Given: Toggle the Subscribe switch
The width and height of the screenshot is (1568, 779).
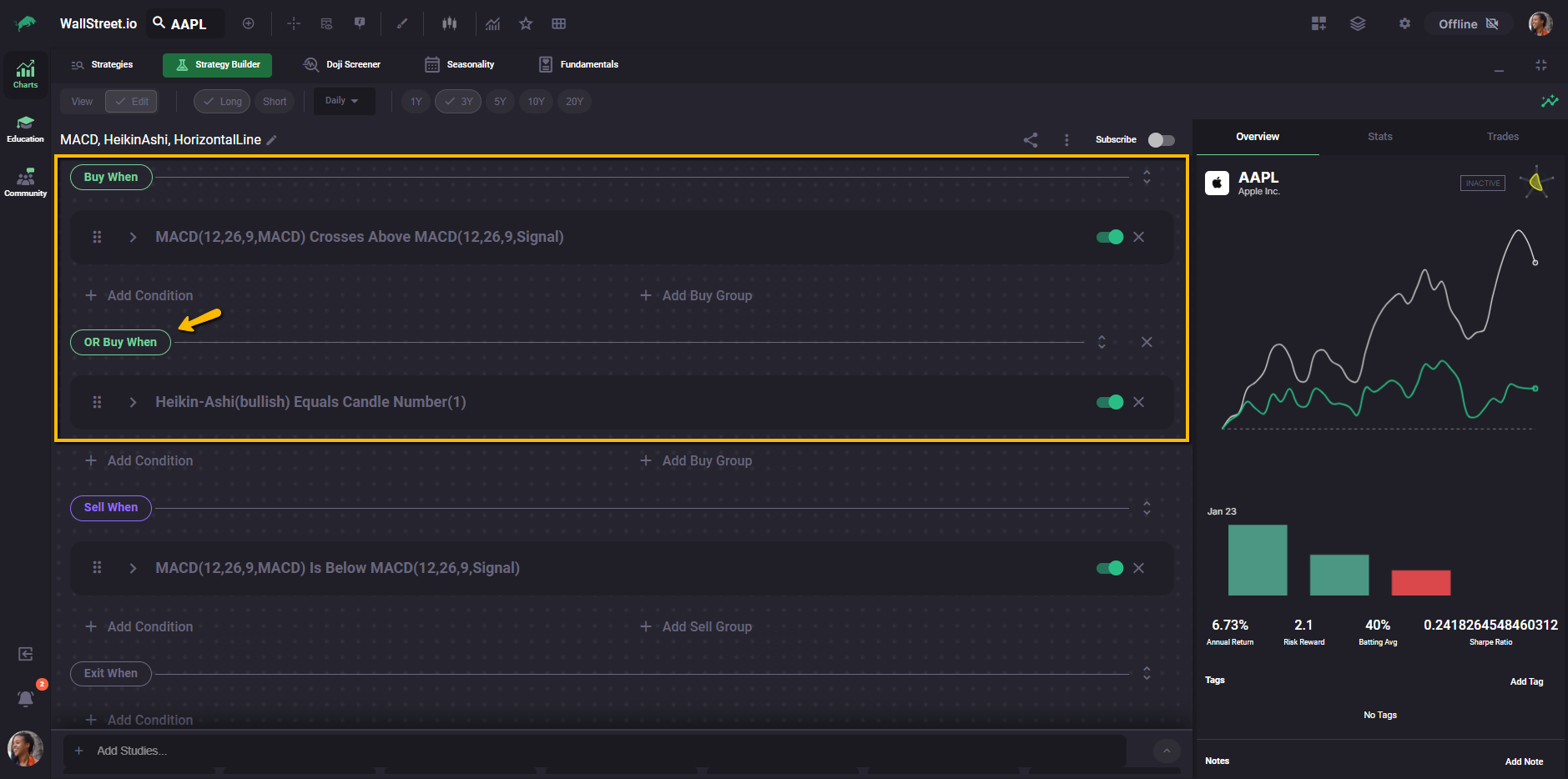Looking at the screenshot, I should click(1161, 140).
